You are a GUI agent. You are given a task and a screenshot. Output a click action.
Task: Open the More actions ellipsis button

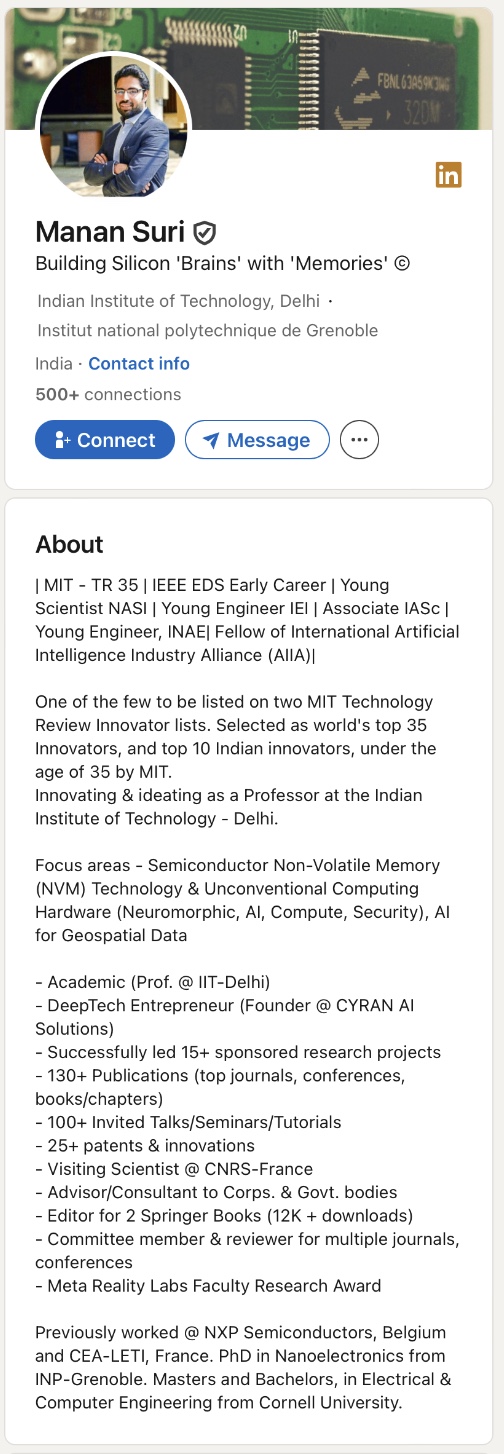coord(360,440)
